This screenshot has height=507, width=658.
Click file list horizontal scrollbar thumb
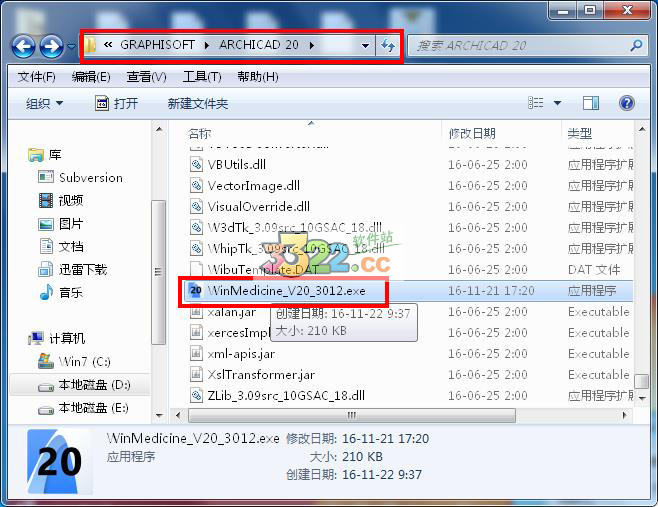(x=352, y=416)
